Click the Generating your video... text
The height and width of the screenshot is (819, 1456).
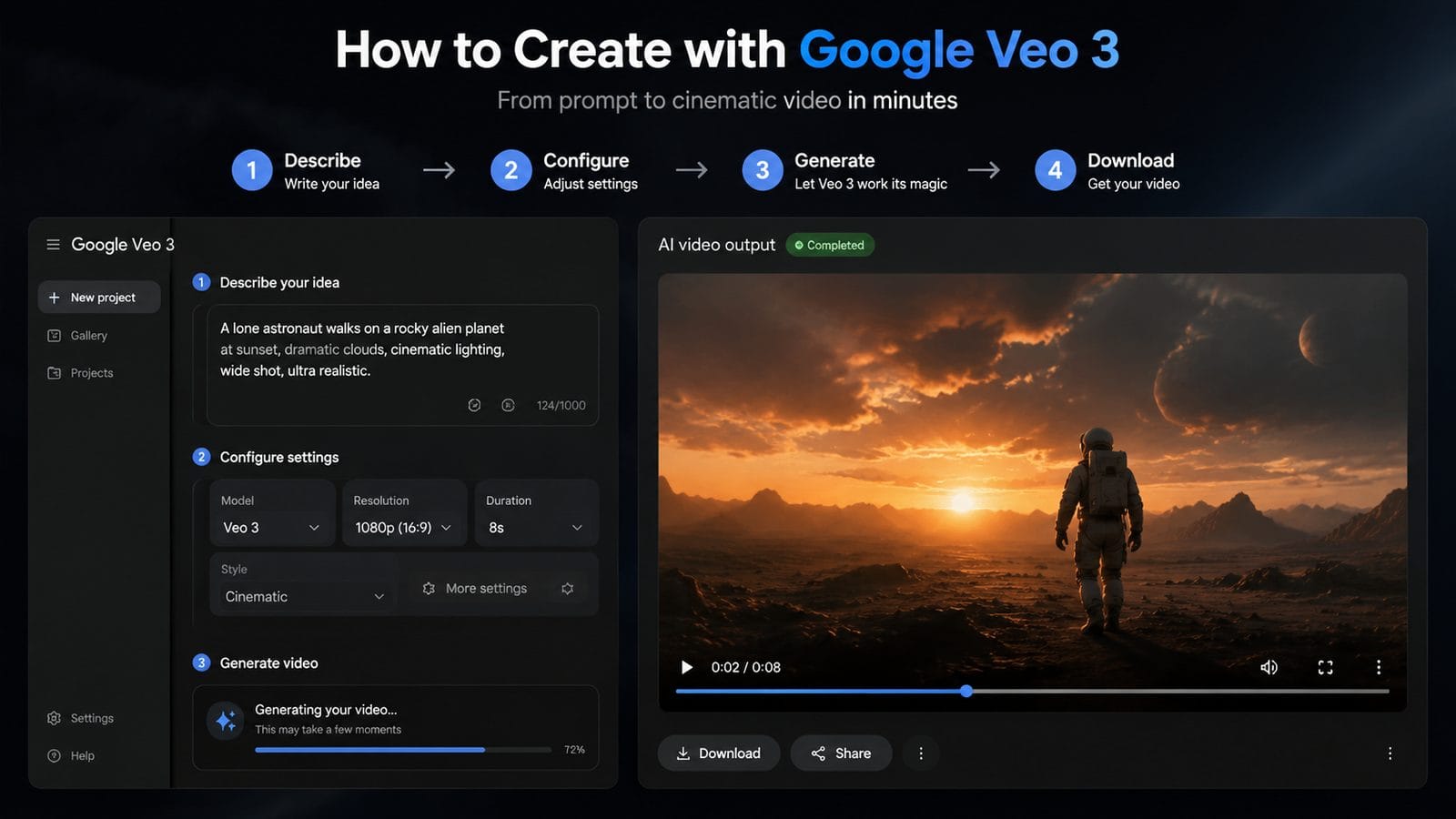tap(326, 710)
